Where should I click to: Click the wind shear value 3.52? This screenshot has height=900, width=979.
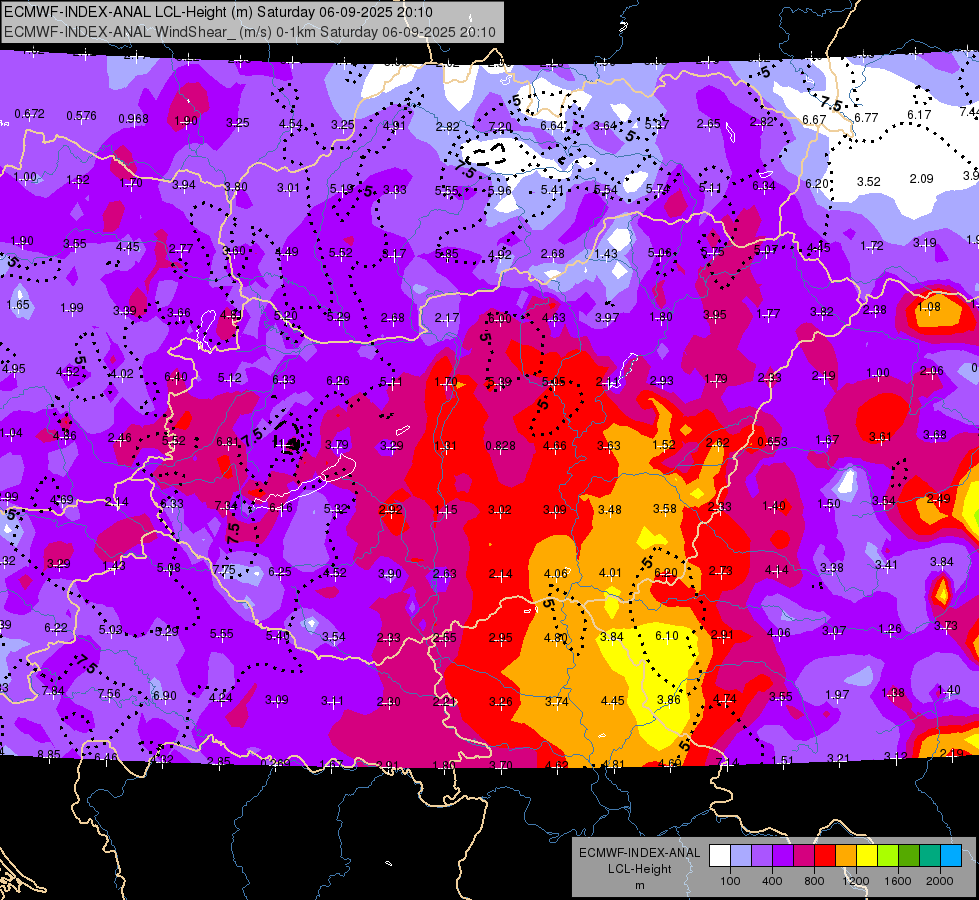[868, 181]
